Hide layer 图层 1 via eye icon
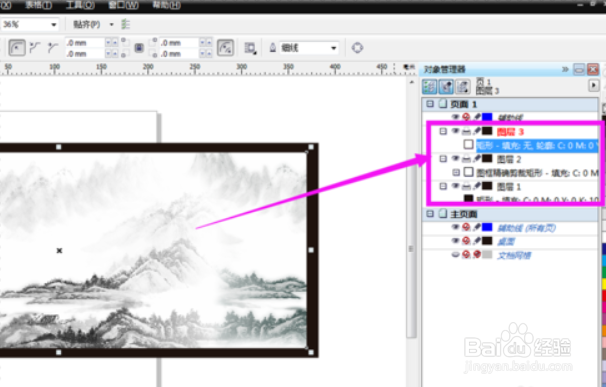Viewport: 606px width, 387px height. coord(456,186)
